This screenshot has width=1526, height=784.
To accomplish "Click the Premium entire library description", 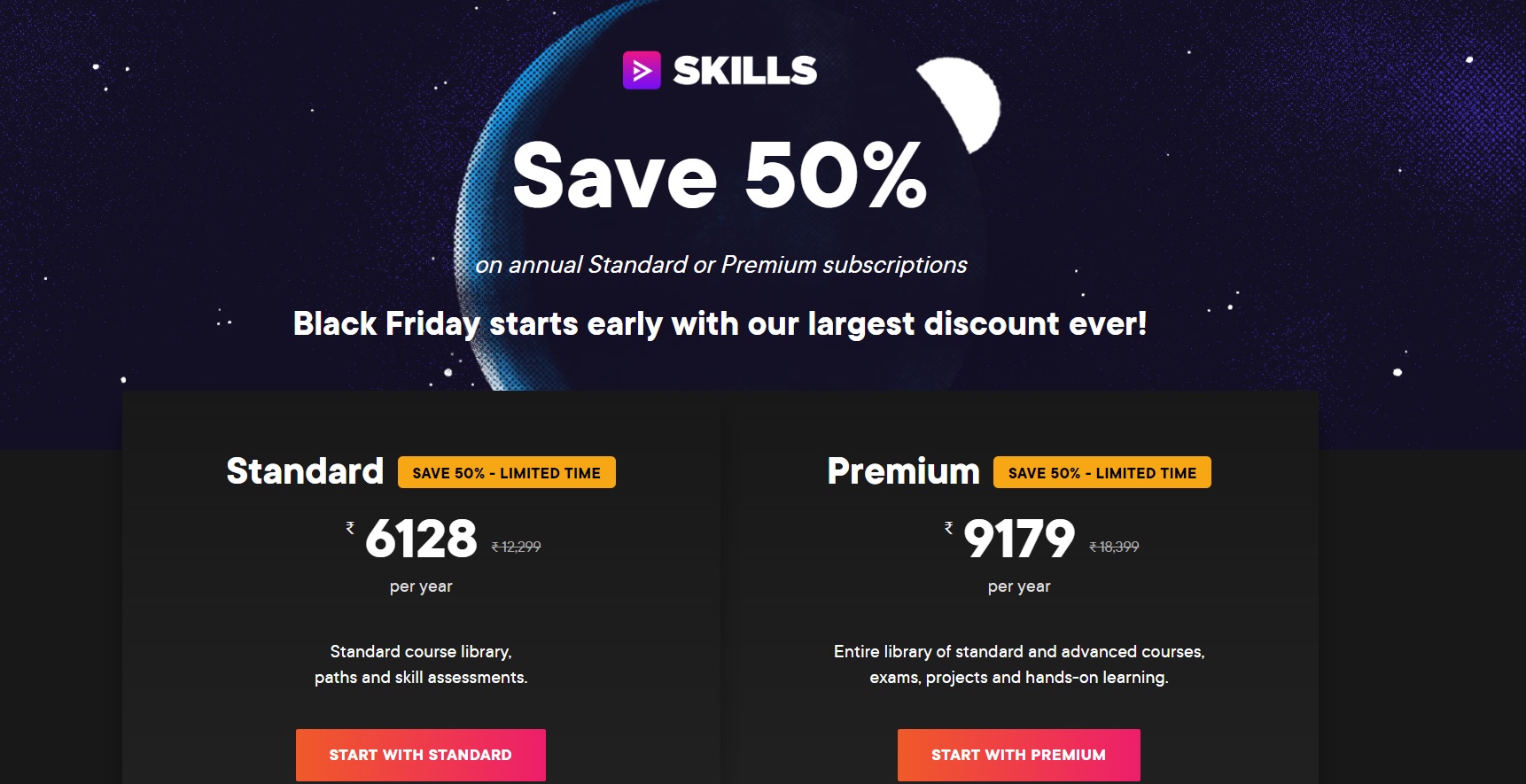I will pos(1019,664).
